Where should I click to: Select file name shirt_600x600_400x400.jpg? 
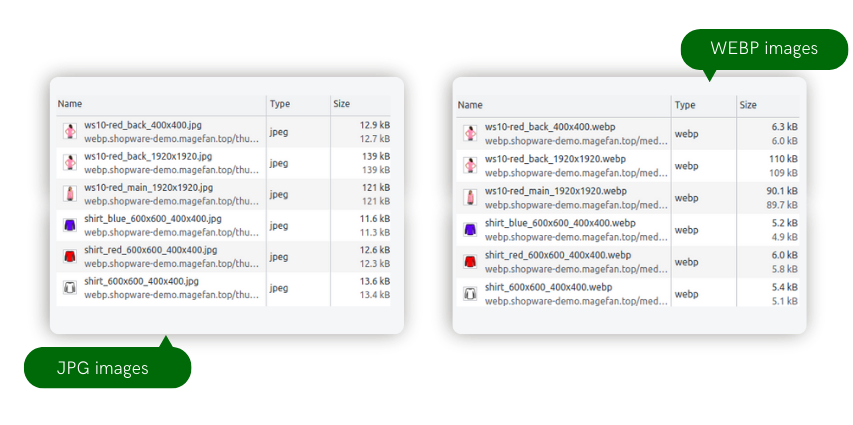click(x=141, y=282)
